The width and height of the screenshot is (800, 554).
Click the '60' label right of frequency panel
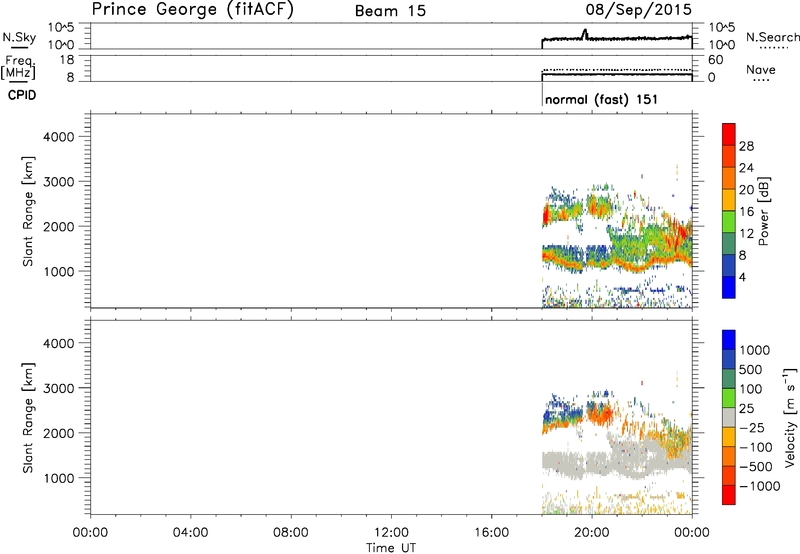click(x=715, y=60)
